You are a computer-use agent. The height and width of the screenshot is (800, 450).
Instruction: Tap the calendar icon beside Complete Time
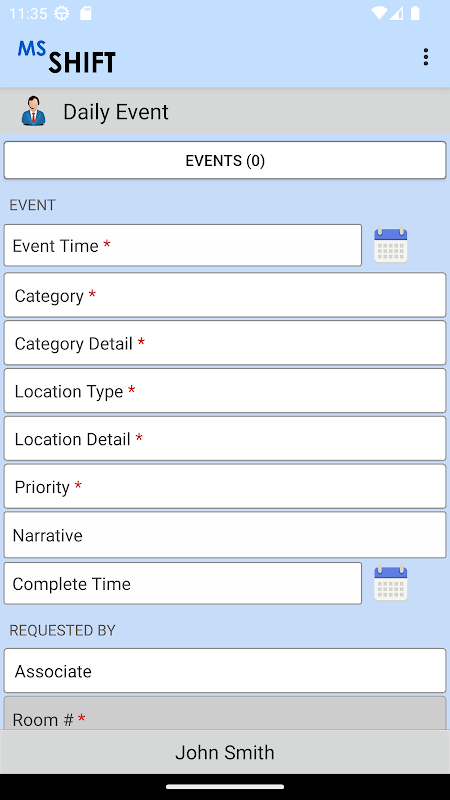pos(390,583)
